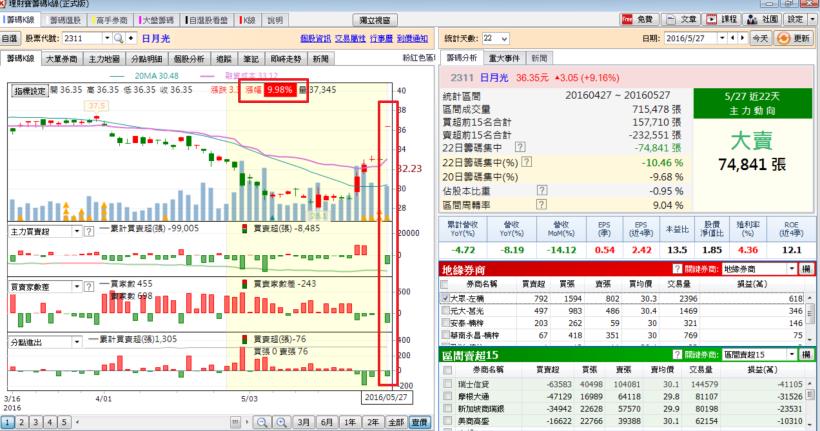Click help icon in 地緣券商 header
The height and width of the screenshot is (431, 820).
(x=677, y=269)
